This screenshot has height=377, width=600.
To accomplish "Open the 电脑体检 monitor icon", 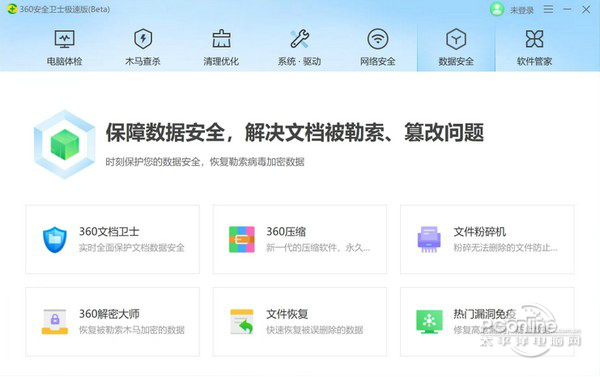I will (64, 39).
